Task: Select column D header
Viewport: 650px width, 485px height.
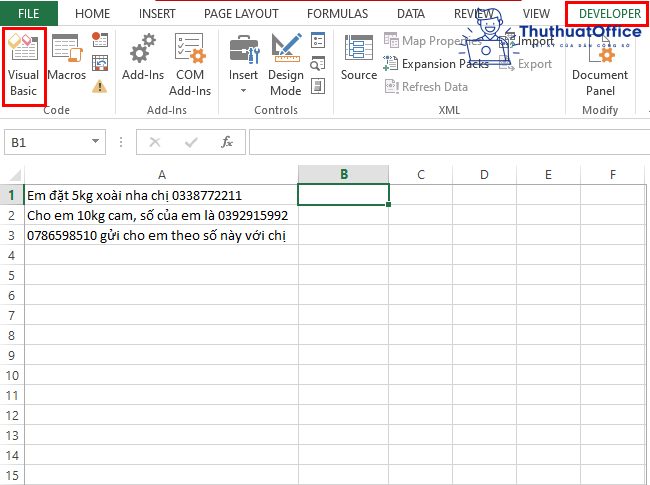Action: [x=484, y=175]
